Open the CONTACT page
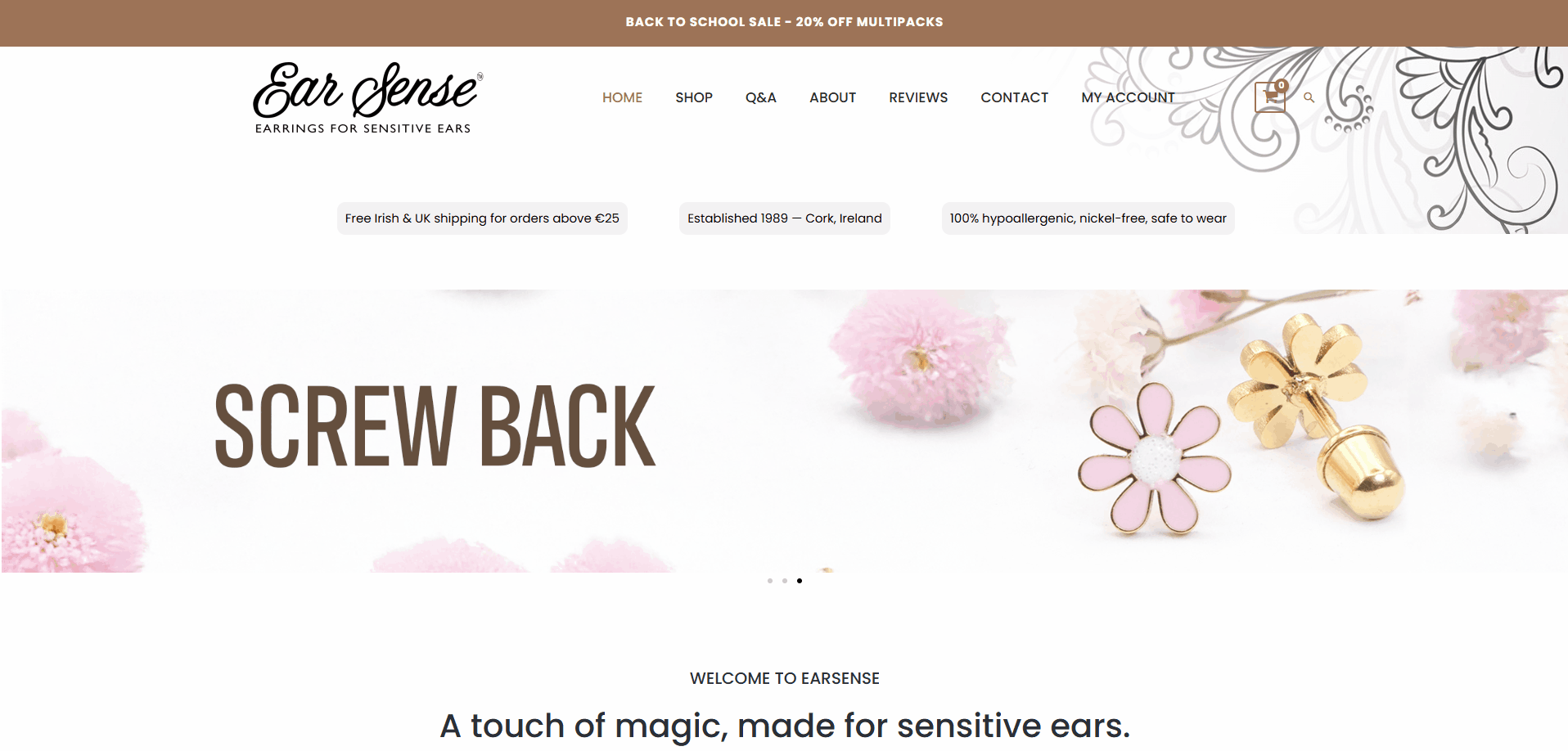The image size is (1568, 751). 1014,97
